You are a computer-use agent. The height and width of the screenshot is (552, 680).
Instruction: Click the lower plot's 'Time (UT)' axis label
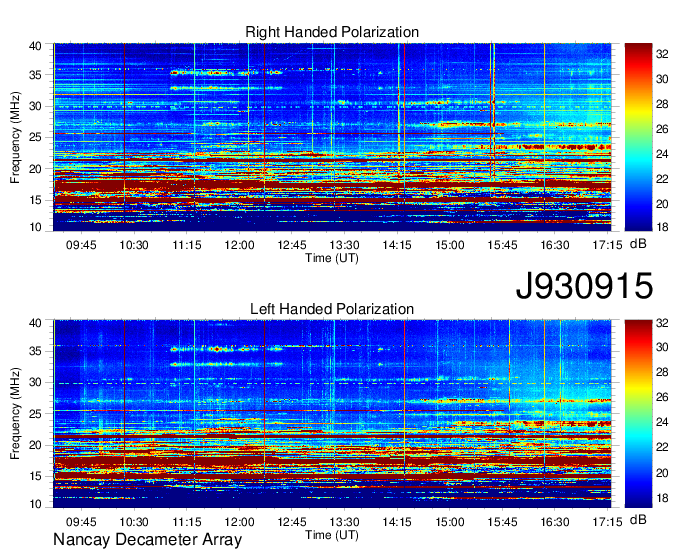coord(332,535)
